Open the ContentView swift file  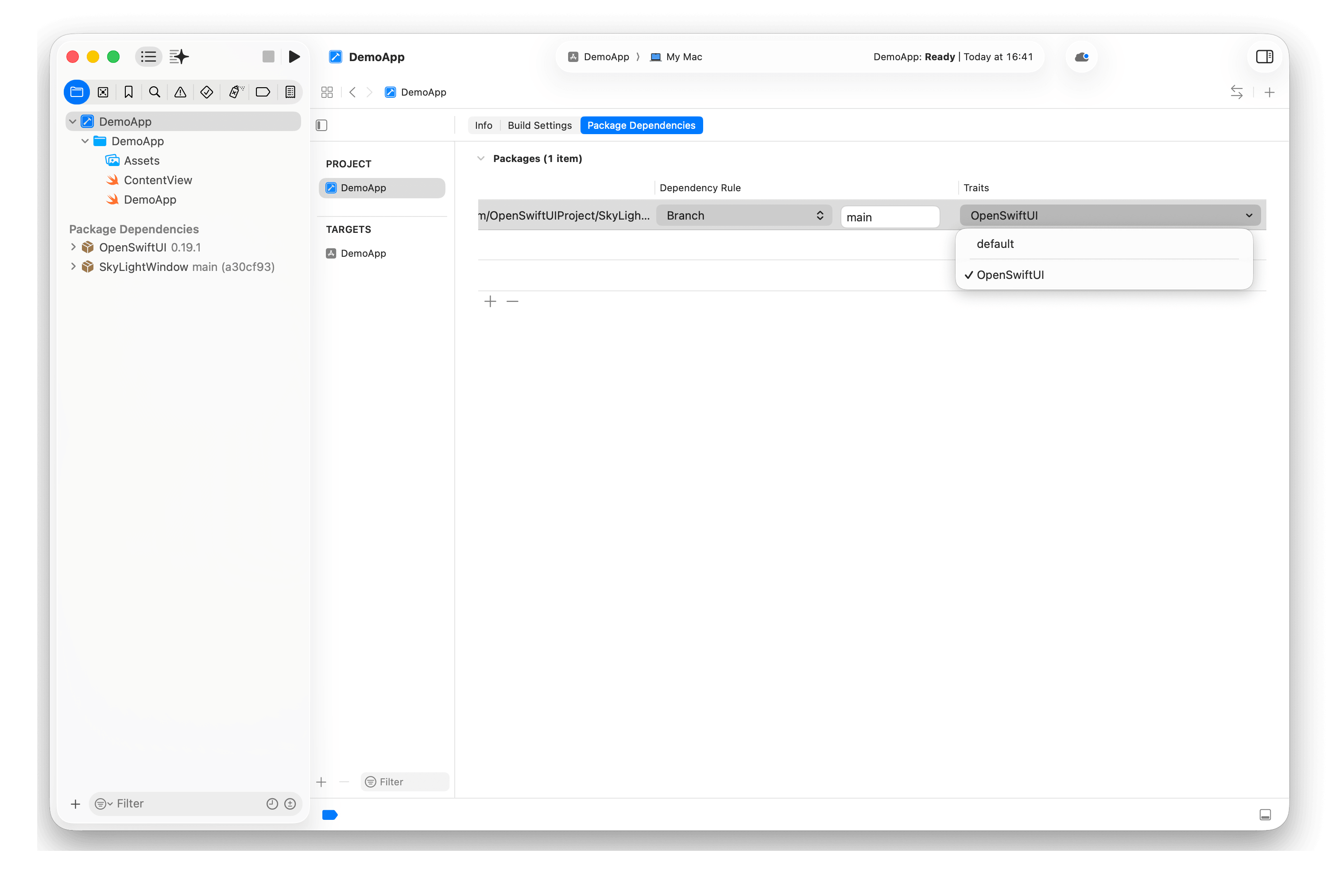pos(158,180)
